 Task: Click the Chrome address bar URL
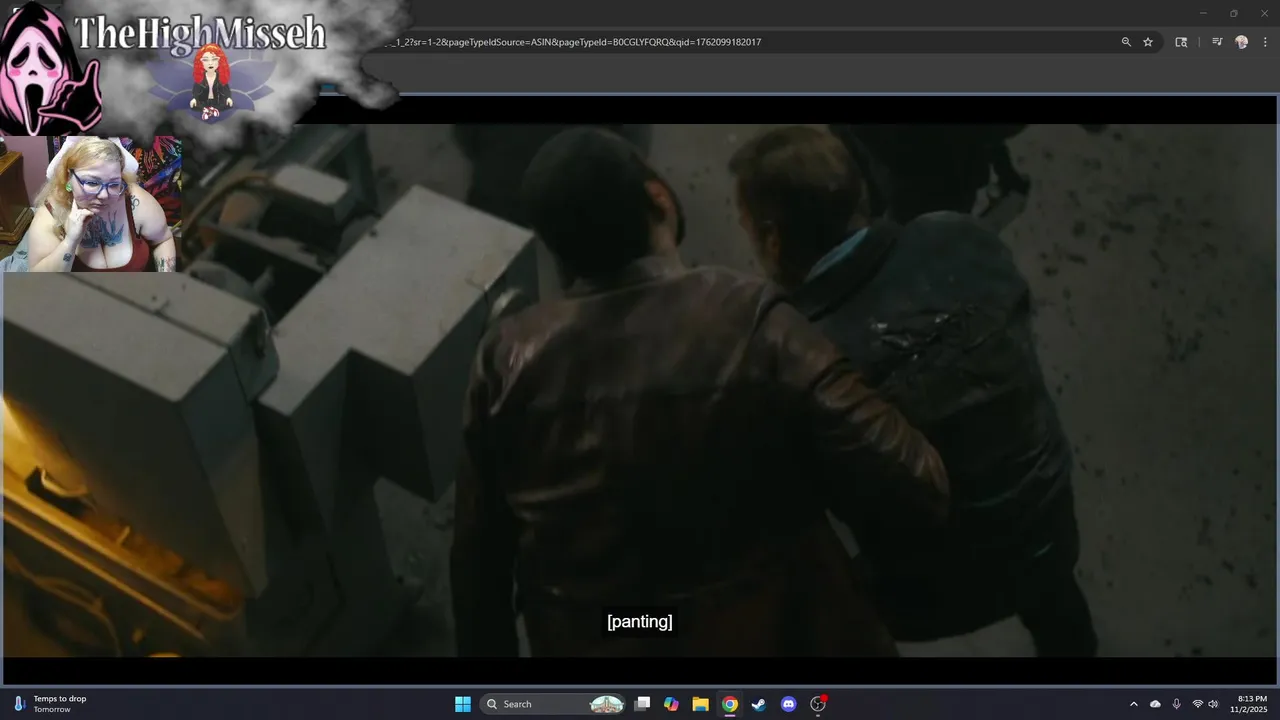pos(575,42)
